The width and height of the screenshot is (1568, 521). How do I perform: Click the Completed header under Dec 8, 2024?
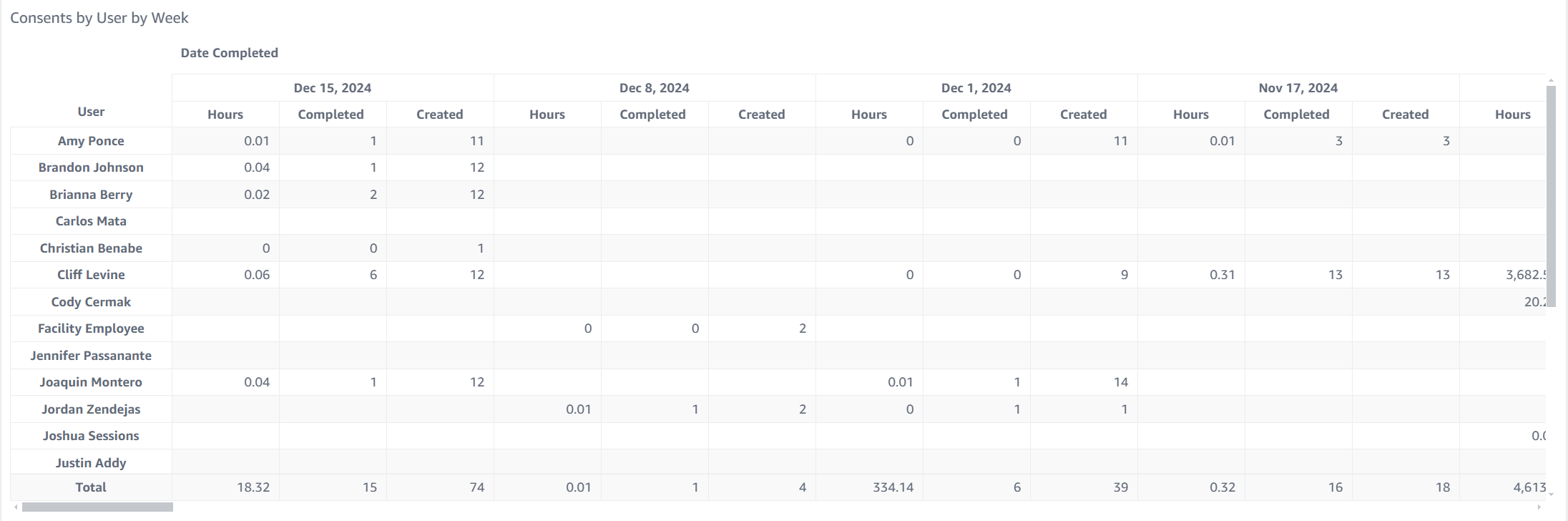[652, 115]
